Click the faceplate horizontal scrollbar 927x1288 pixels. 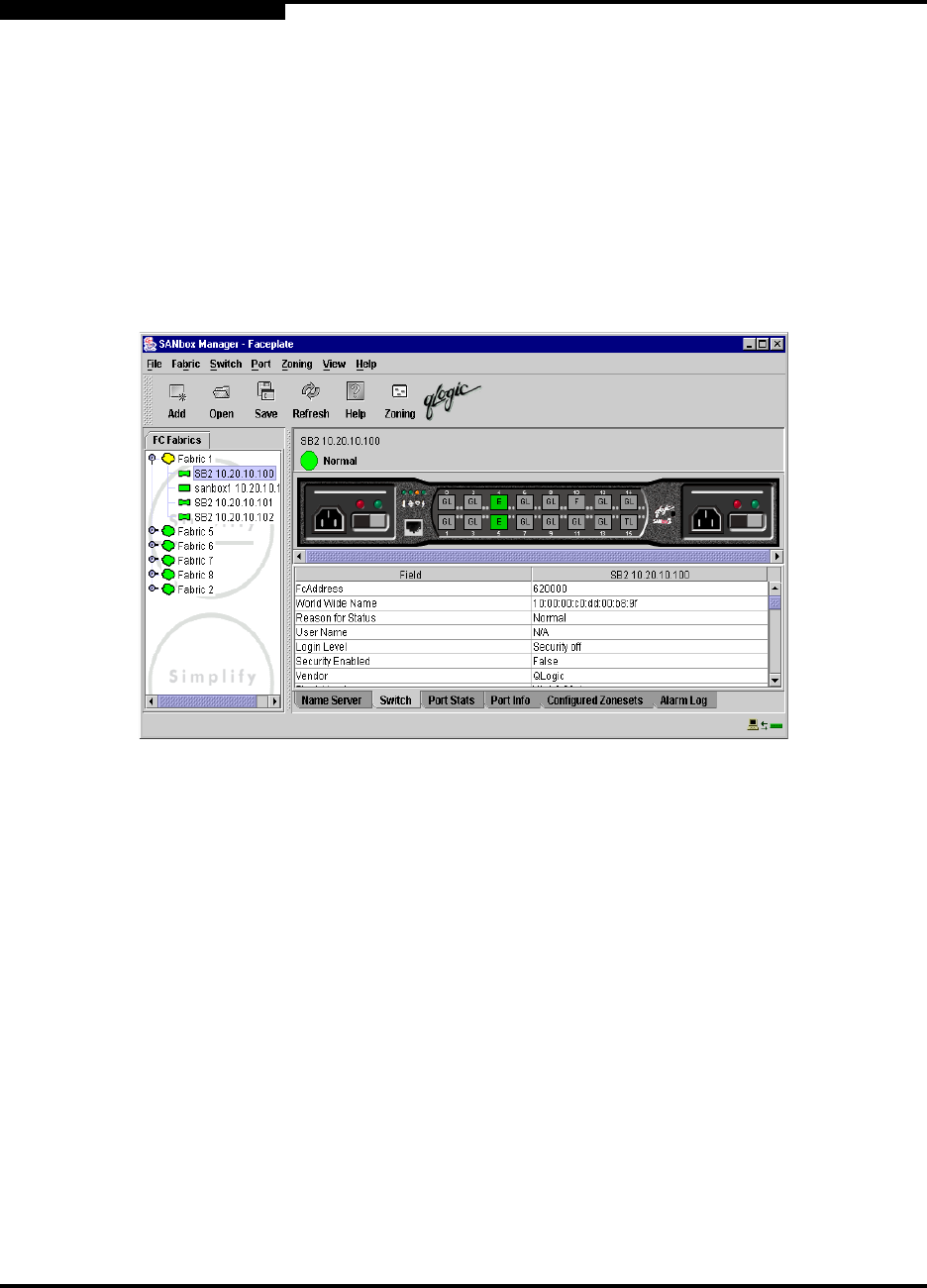[x=539, y=557]
